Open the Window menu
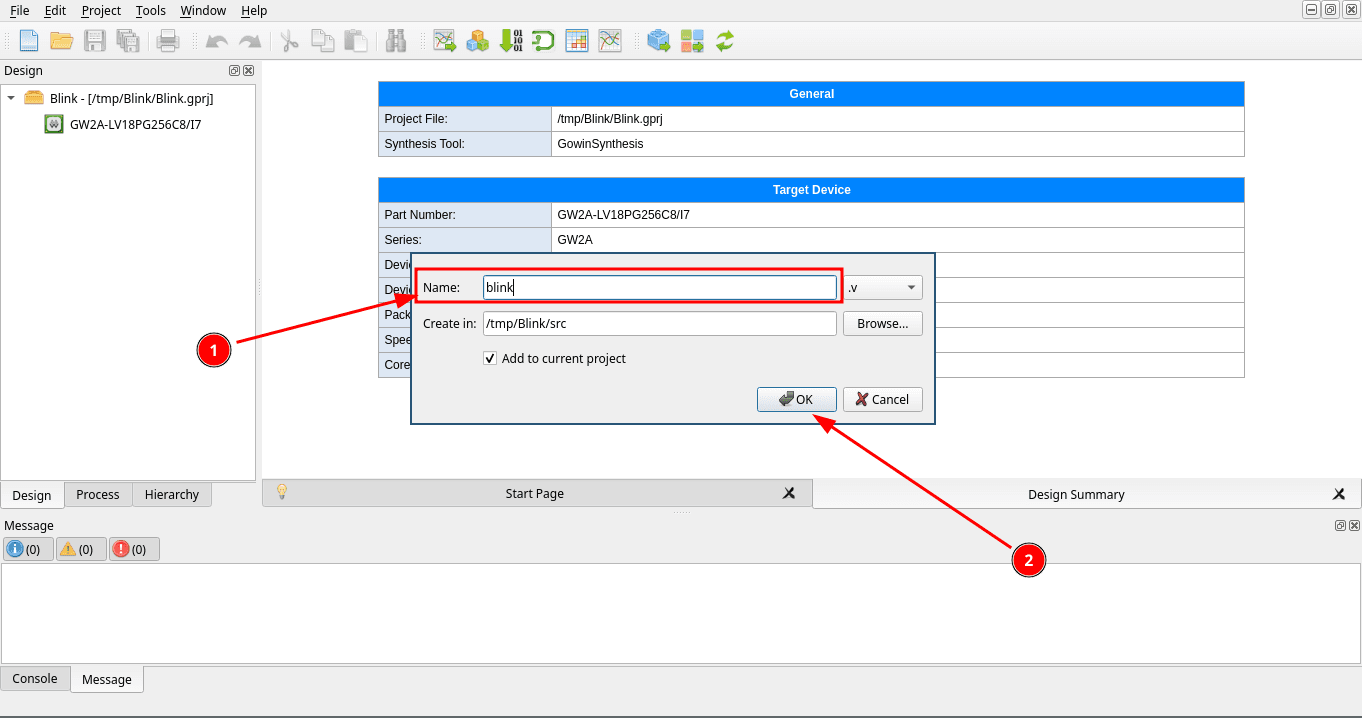The width and height of the screenshot is (1362, 718). (203, 10)
